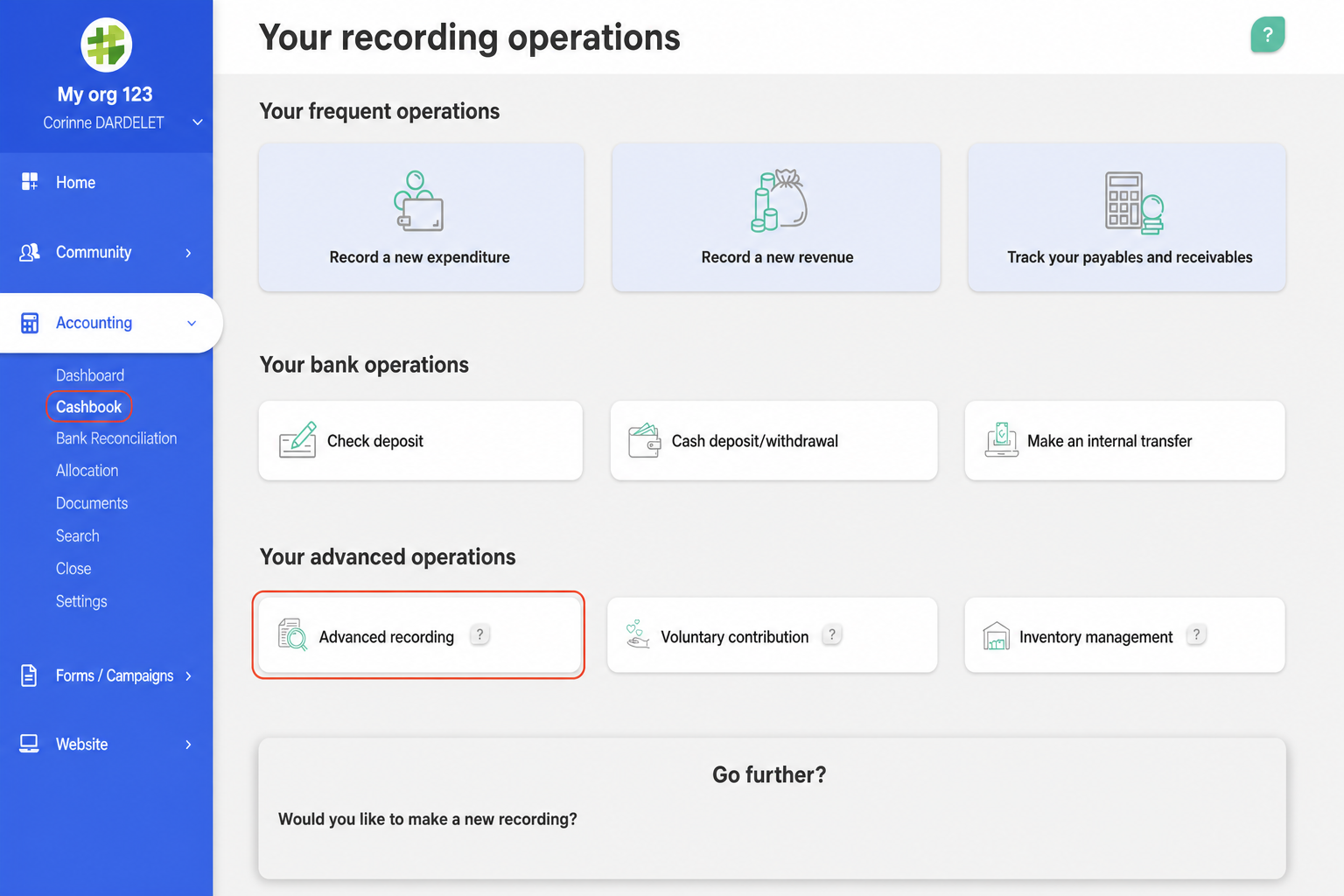Click the internal transfer icon
This screenshot has height=896, width=1344.
point(1002,440)
